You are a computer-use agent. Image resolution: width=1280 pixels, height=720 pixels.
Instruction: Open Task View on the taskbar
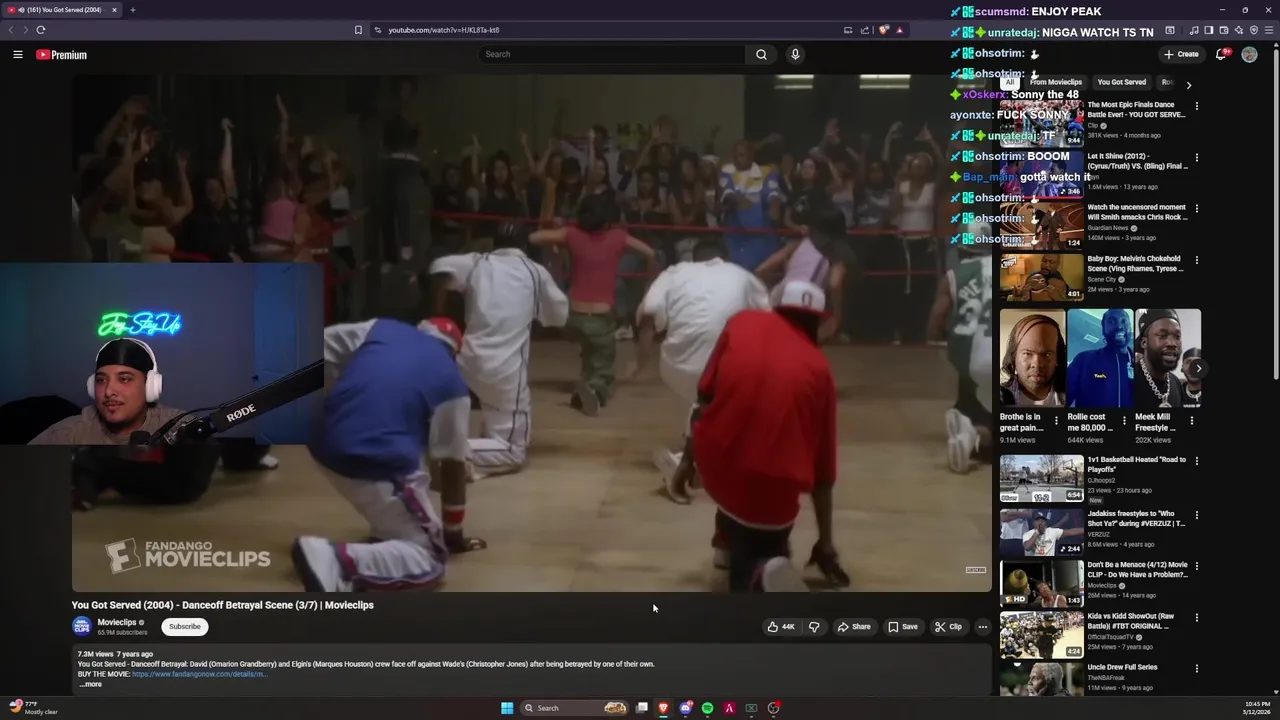641,708
